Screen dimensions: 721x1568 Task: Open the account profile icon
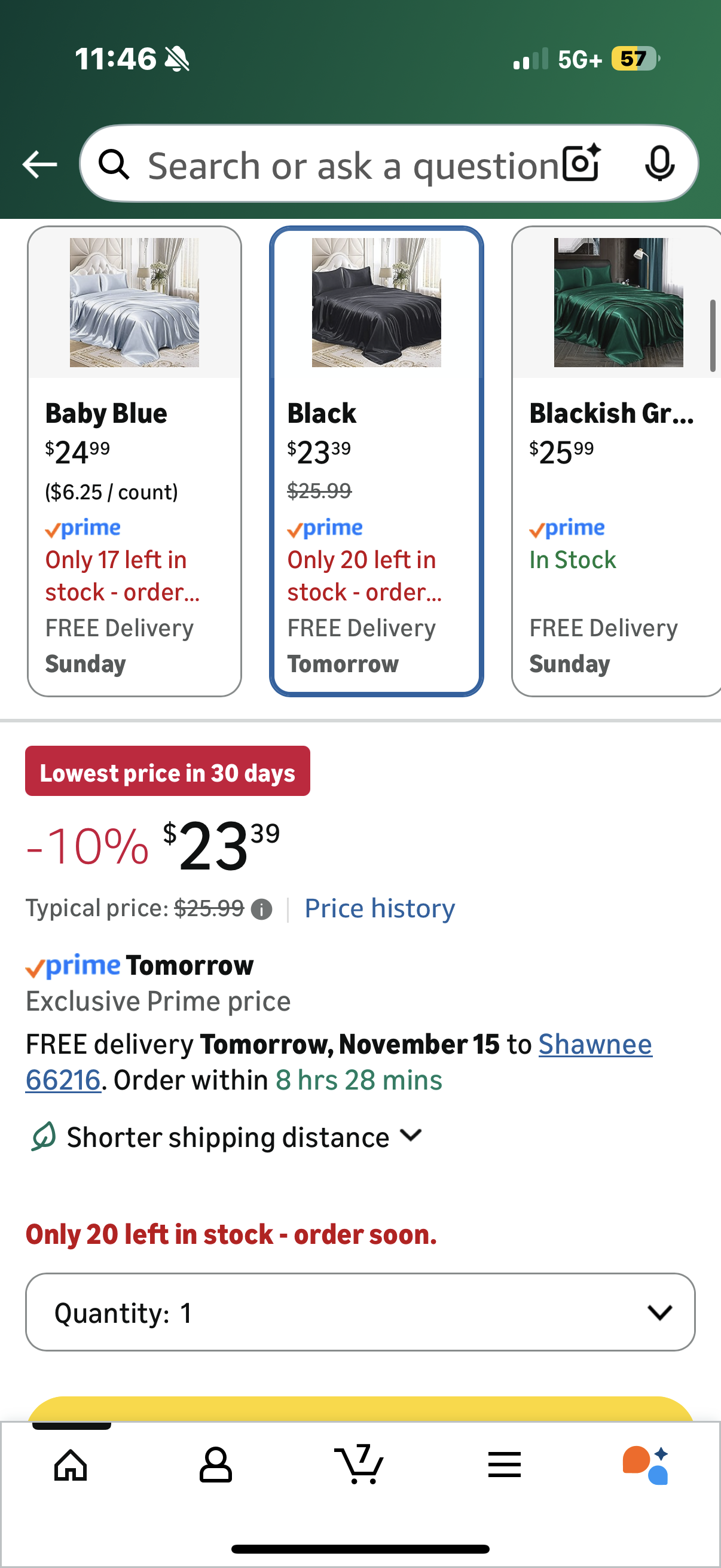click(215, 1465)
